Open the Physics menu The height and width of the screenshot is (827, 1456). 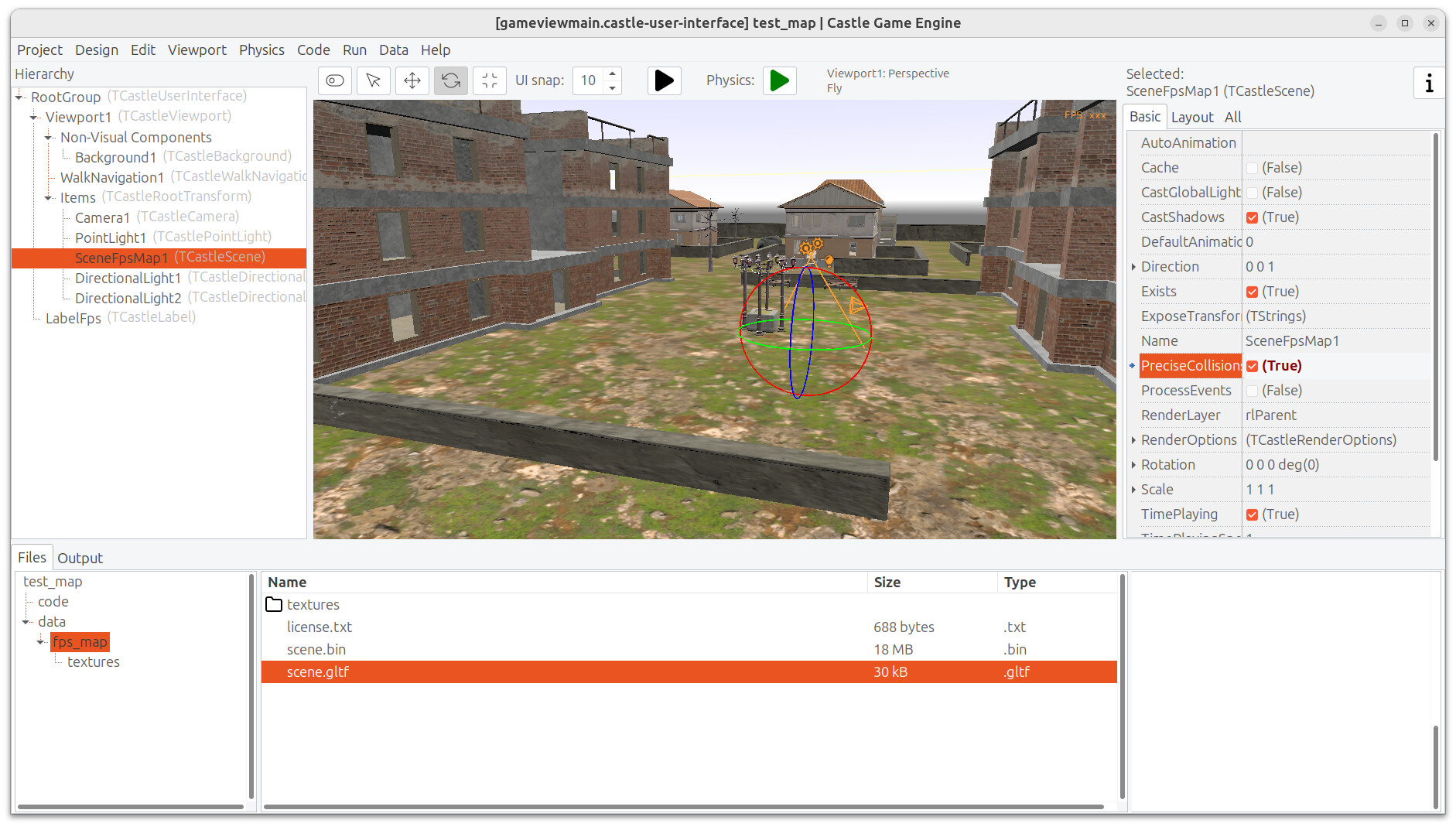click(x=261, y=50)
